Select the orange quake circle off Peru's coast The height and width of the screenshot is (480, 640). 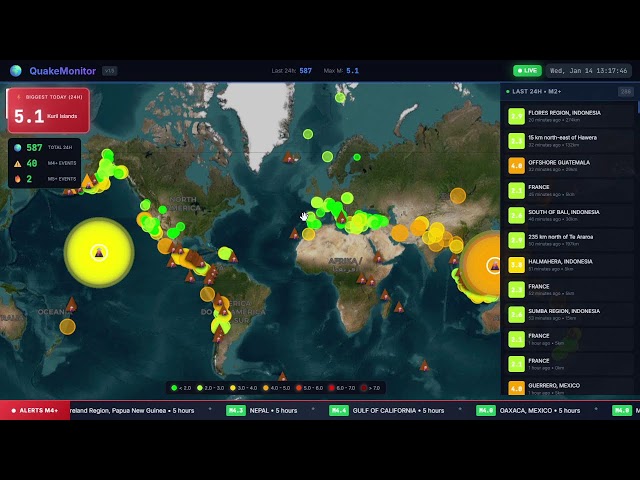207,294
